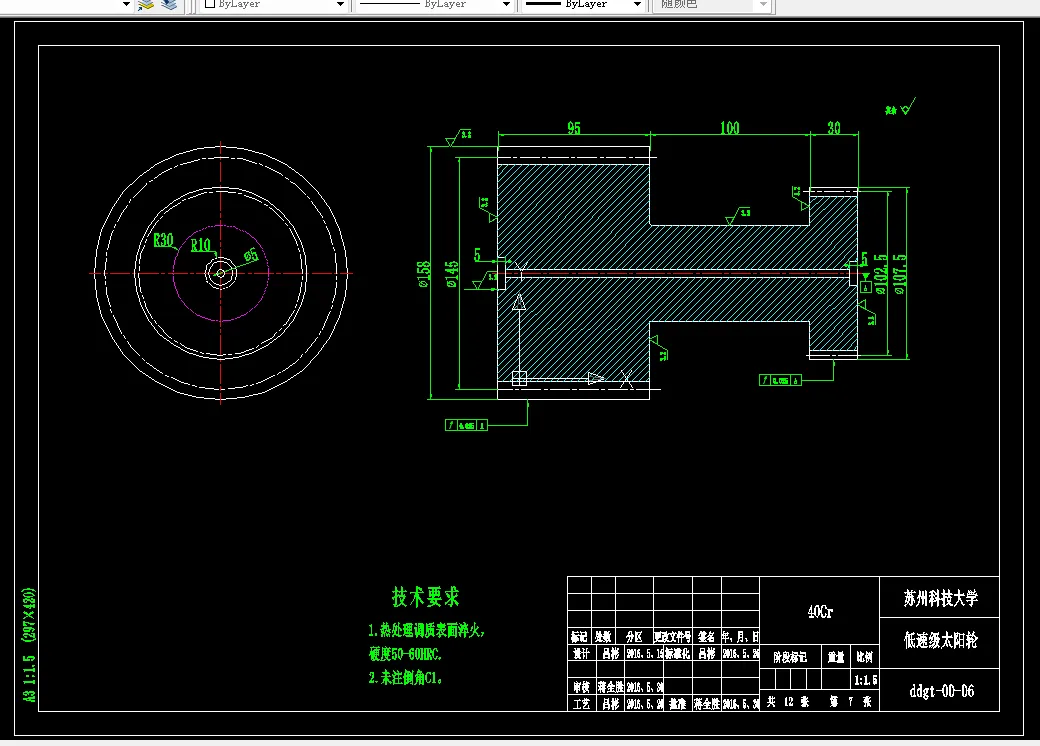Select the ø102.5 diameter dimension
The height and width of the screenshot is (746, 1040).
(x=880, y=274)
